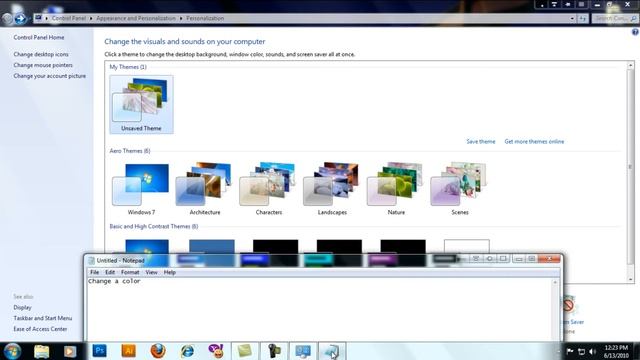Apply the Architecture theme

click(204, 189)
